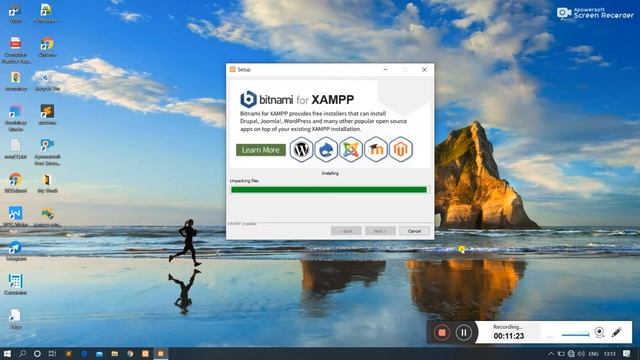Open Chrome from the taskbar
This screenshot has height=360, width=640.
(130, 353)
